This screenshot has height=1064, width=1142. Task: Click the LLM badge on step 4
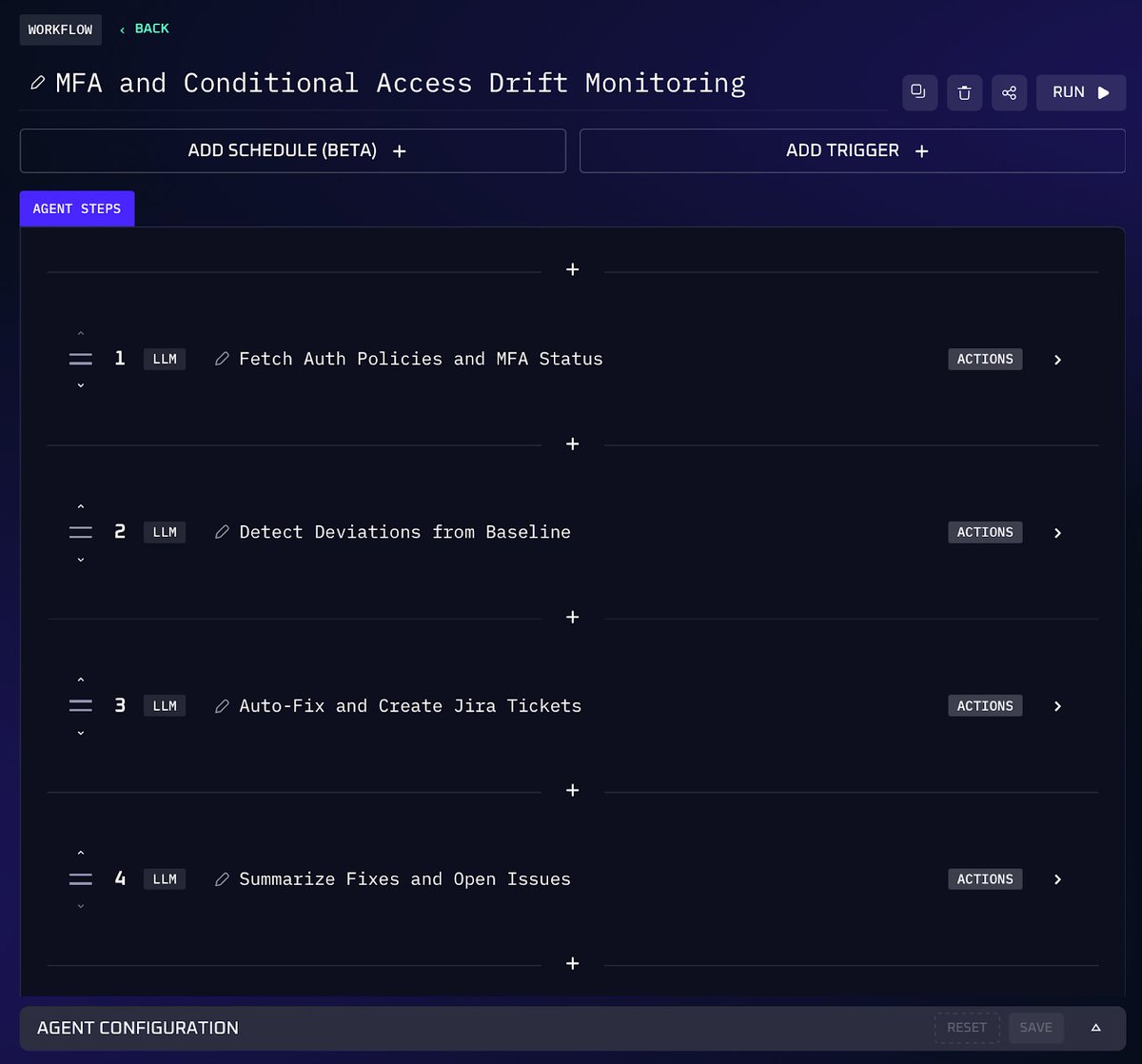[165, 879]
